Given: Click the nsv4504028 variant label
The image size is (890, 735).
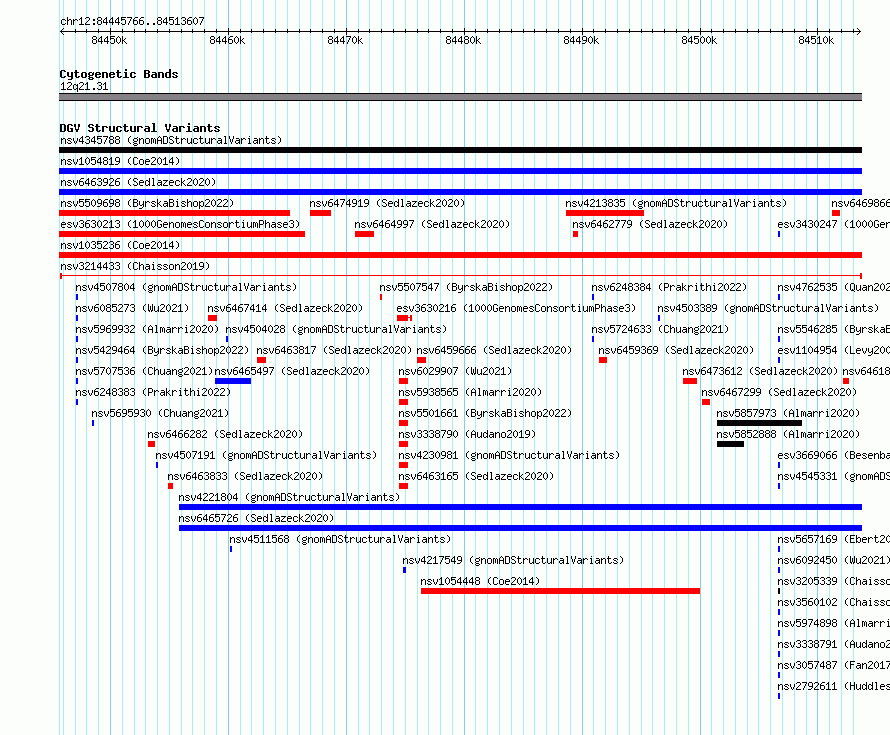Looking at the screenshot, I should pyautogui.click(x=336, y=329).
